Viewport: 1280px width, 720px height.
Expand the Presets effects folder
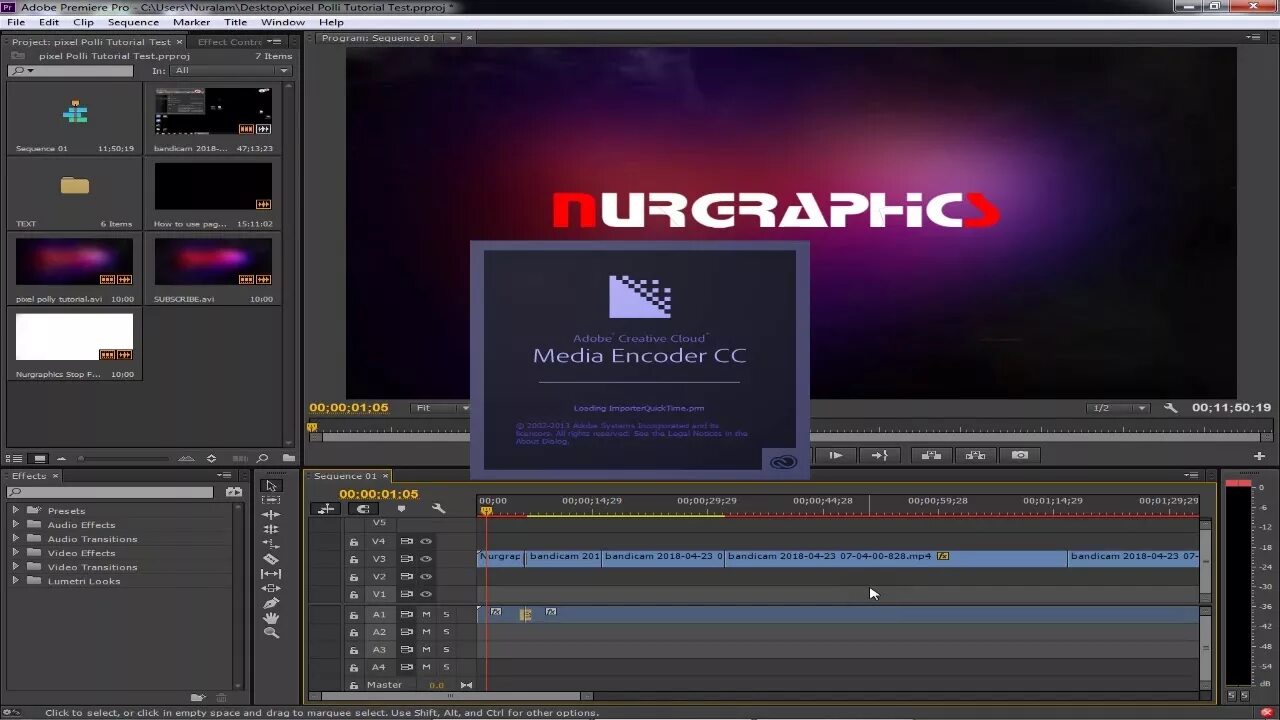pyautogui.click(x=15, y=510)
